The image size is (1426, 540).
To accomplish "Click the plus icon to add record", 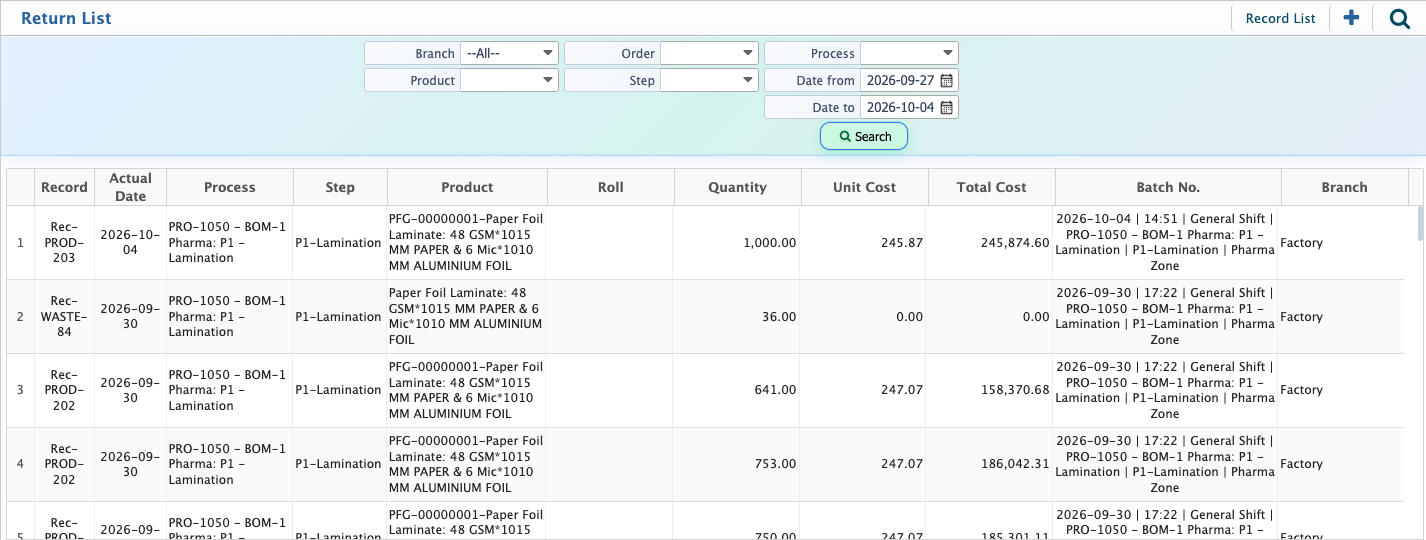I will coord(1351,18).
